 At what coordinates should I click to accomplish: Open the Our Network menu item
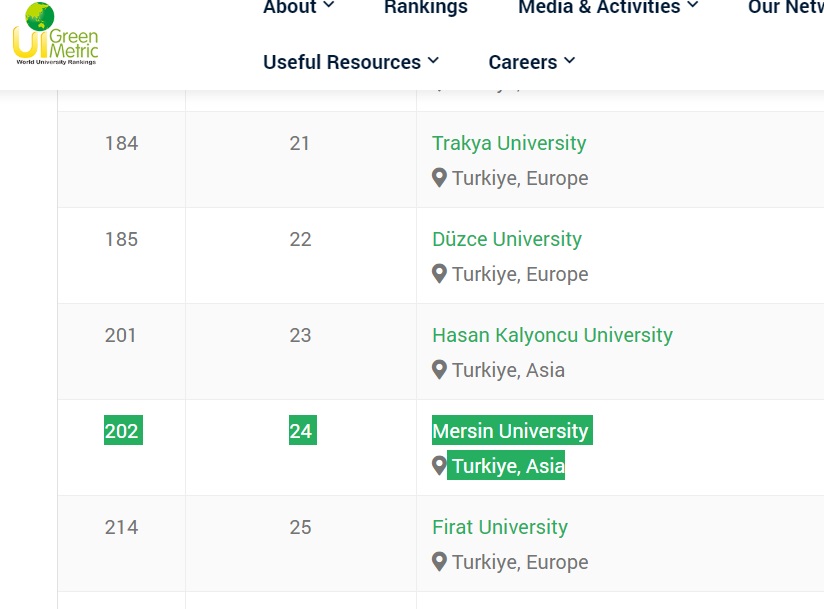click(x=786, y=8)
